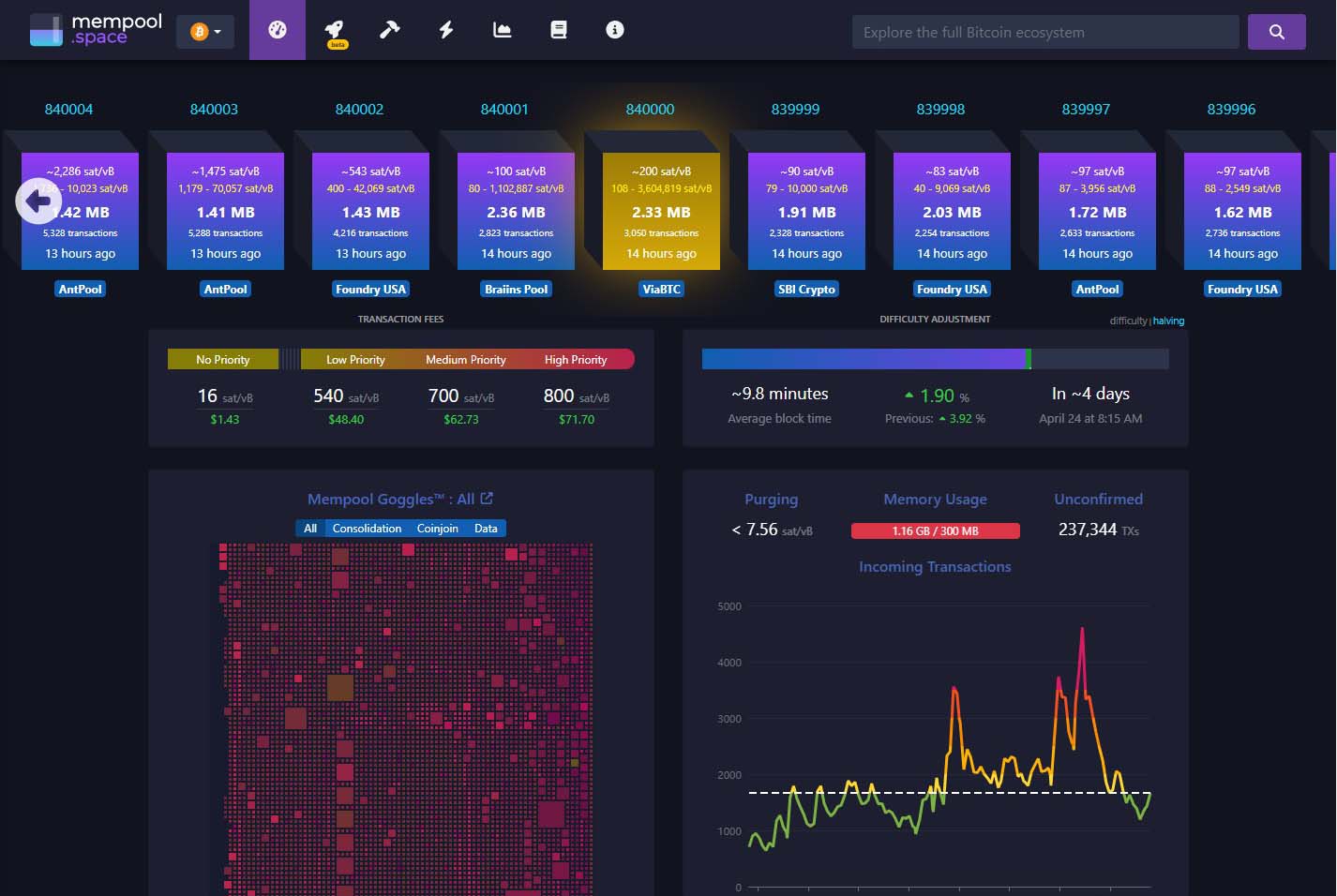Image resolution: width=1337 pixels, height=896 pixels.
Task: Open the Mempool Goggles external link
Action: (x=487, y=499)
